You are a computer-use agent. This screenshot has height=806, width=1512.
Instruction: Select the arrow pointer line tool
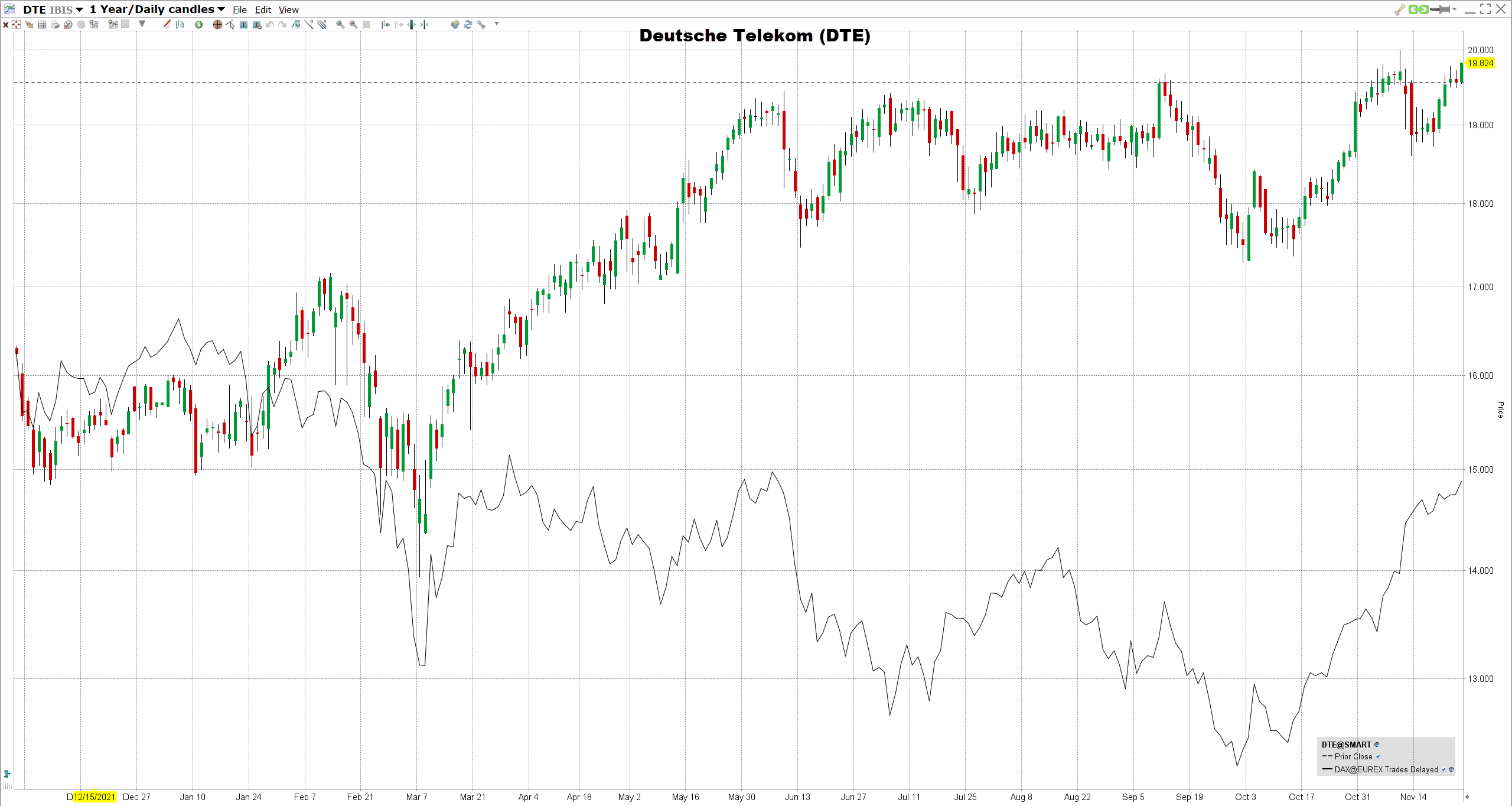pyautogui.click(x=230, y=24)
